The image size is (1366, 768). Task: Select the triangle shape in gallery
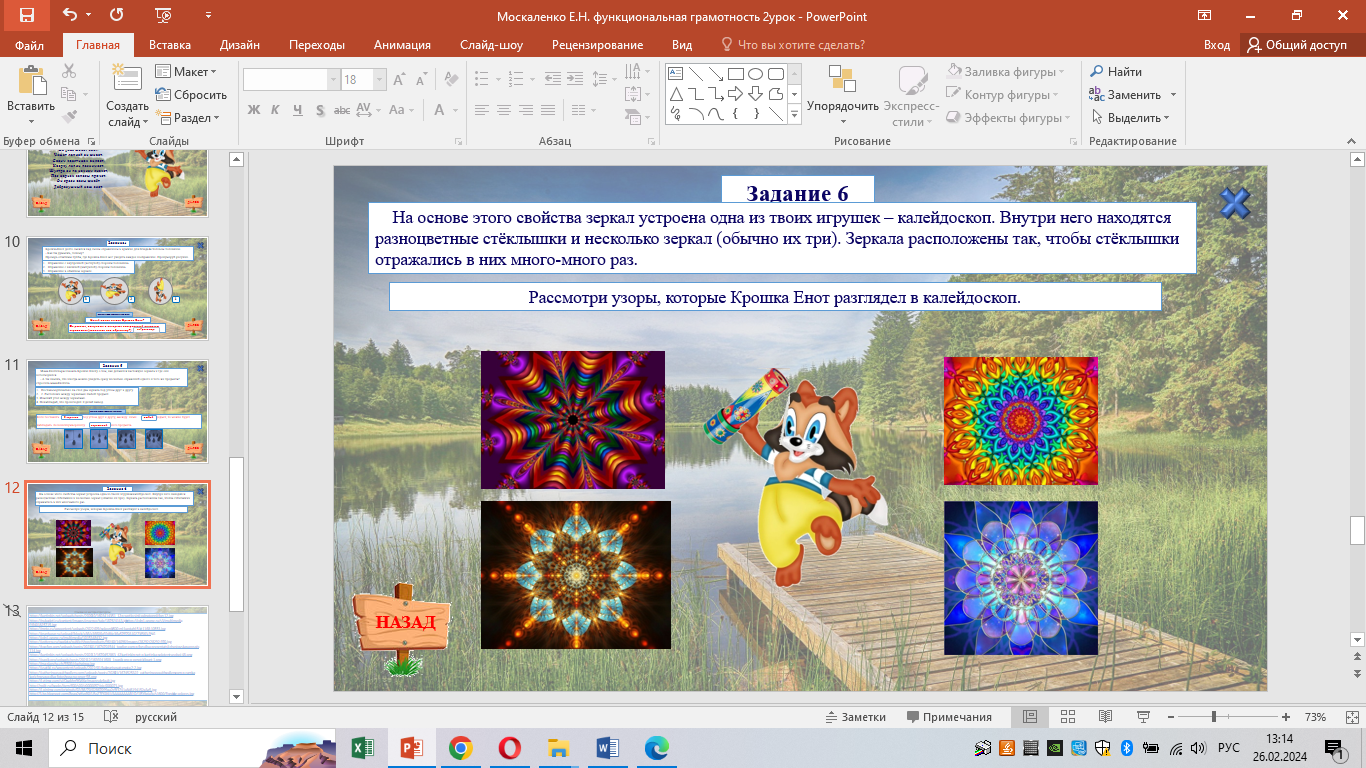click(675, 93)
